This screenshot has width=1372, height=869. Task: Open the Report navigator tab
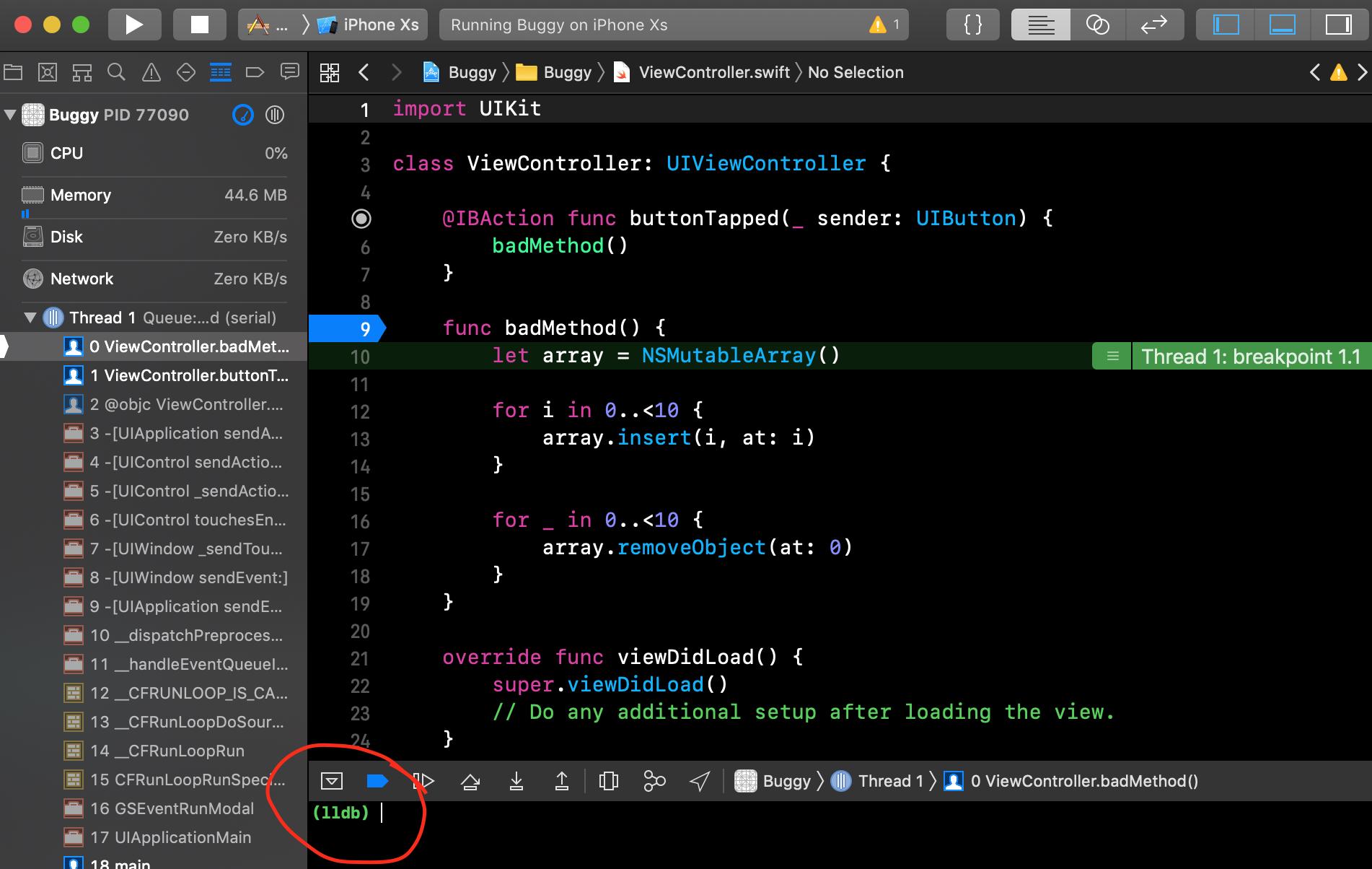[290, 71]
